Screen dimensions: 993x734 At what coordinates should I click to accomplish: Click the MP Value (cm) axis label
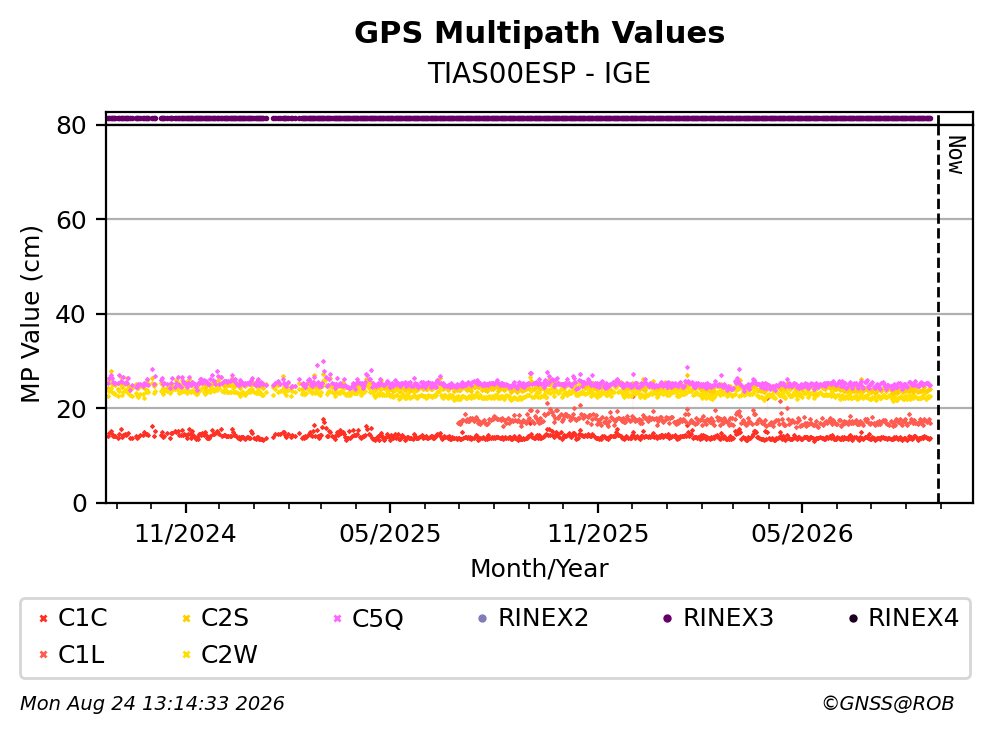point(30,314)
